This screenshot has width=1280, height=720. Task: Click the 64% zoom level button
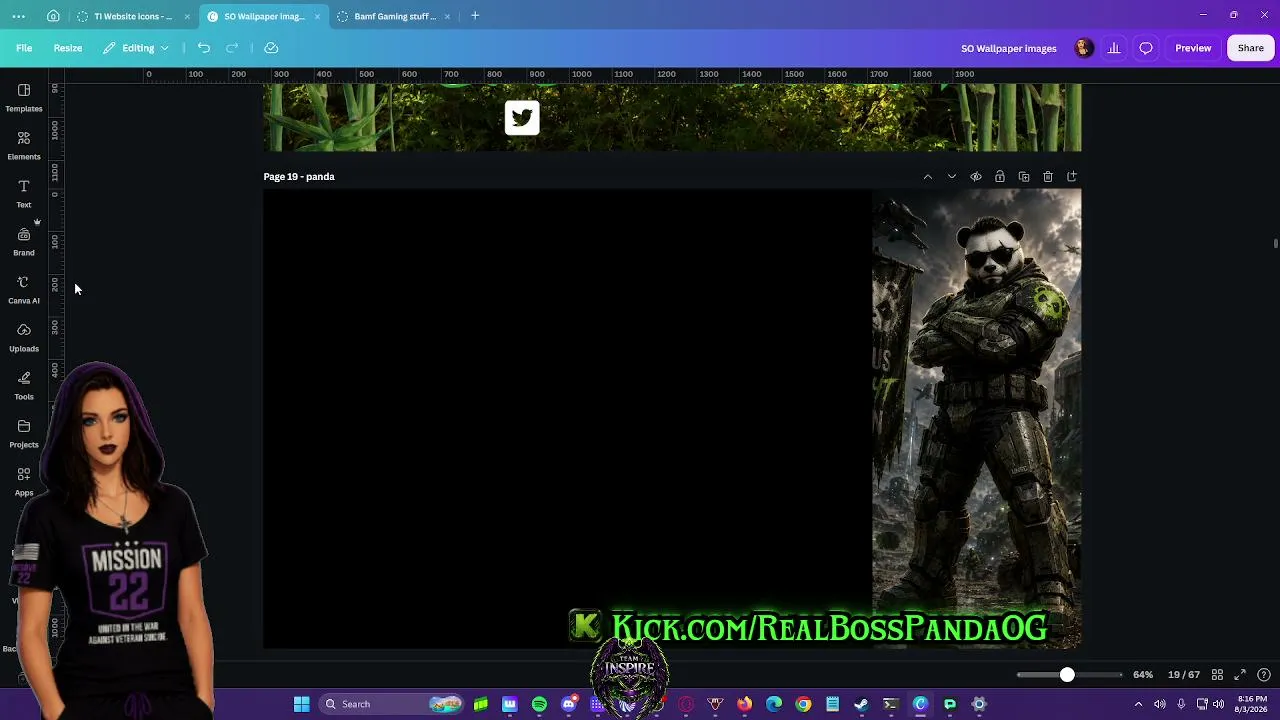[x=1143, y=675]
